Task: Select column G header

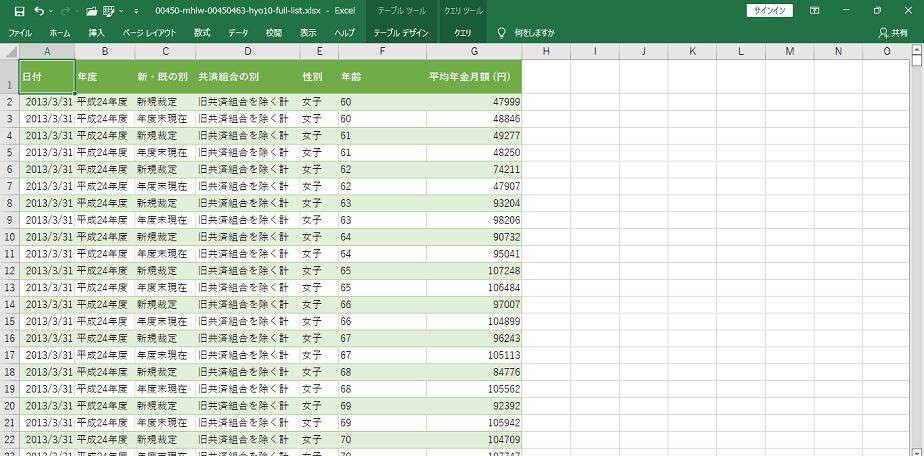Action: tap(474, 51)
